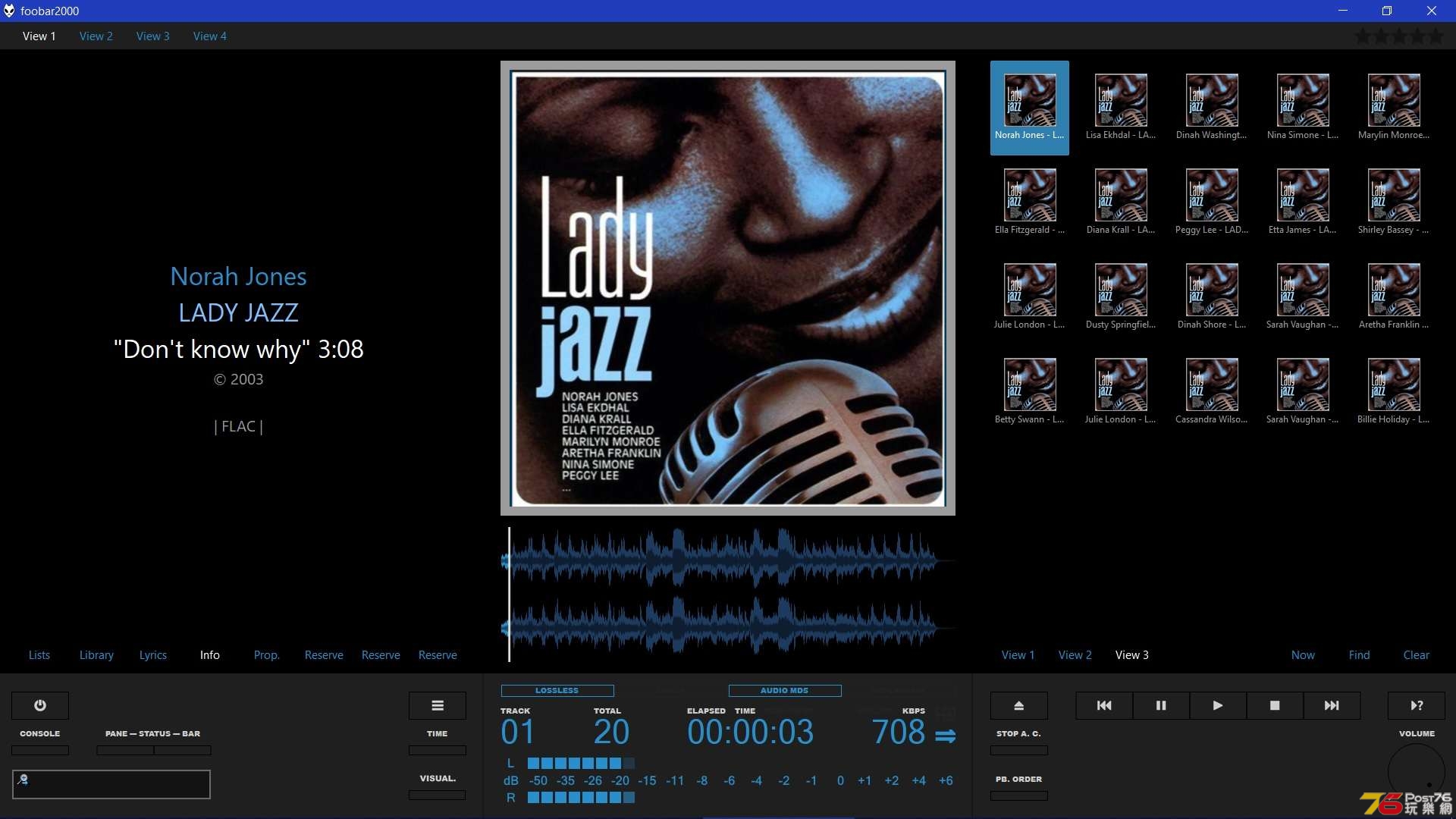Rate the track one star

[x=1363, y=36]
